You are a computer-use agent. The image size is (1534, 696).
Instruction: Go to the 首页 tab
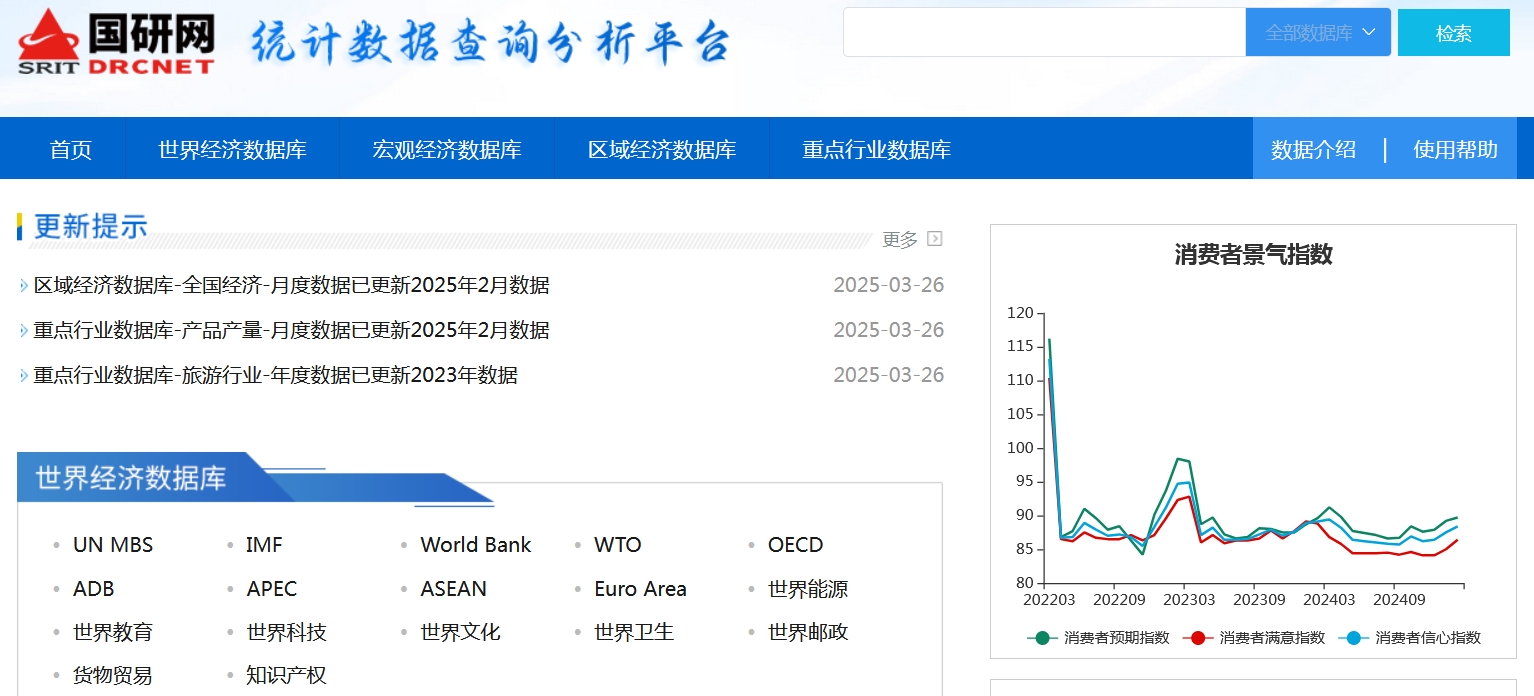pyautogui.click(x=71, y=150)
